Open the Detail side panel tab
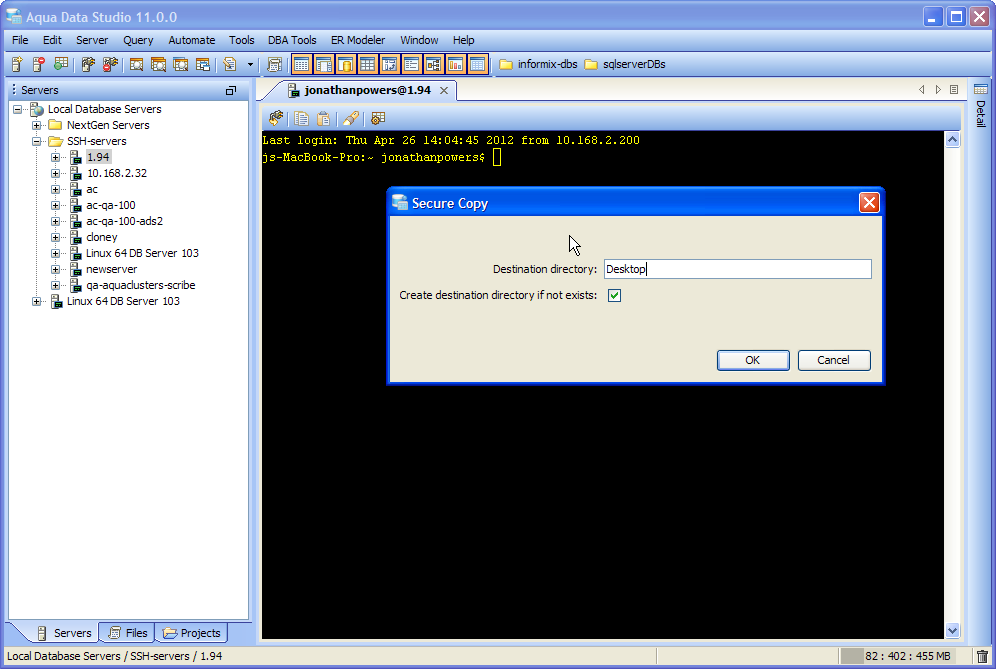This screenshot has width=996, height=669. click(x=981, y=106)
